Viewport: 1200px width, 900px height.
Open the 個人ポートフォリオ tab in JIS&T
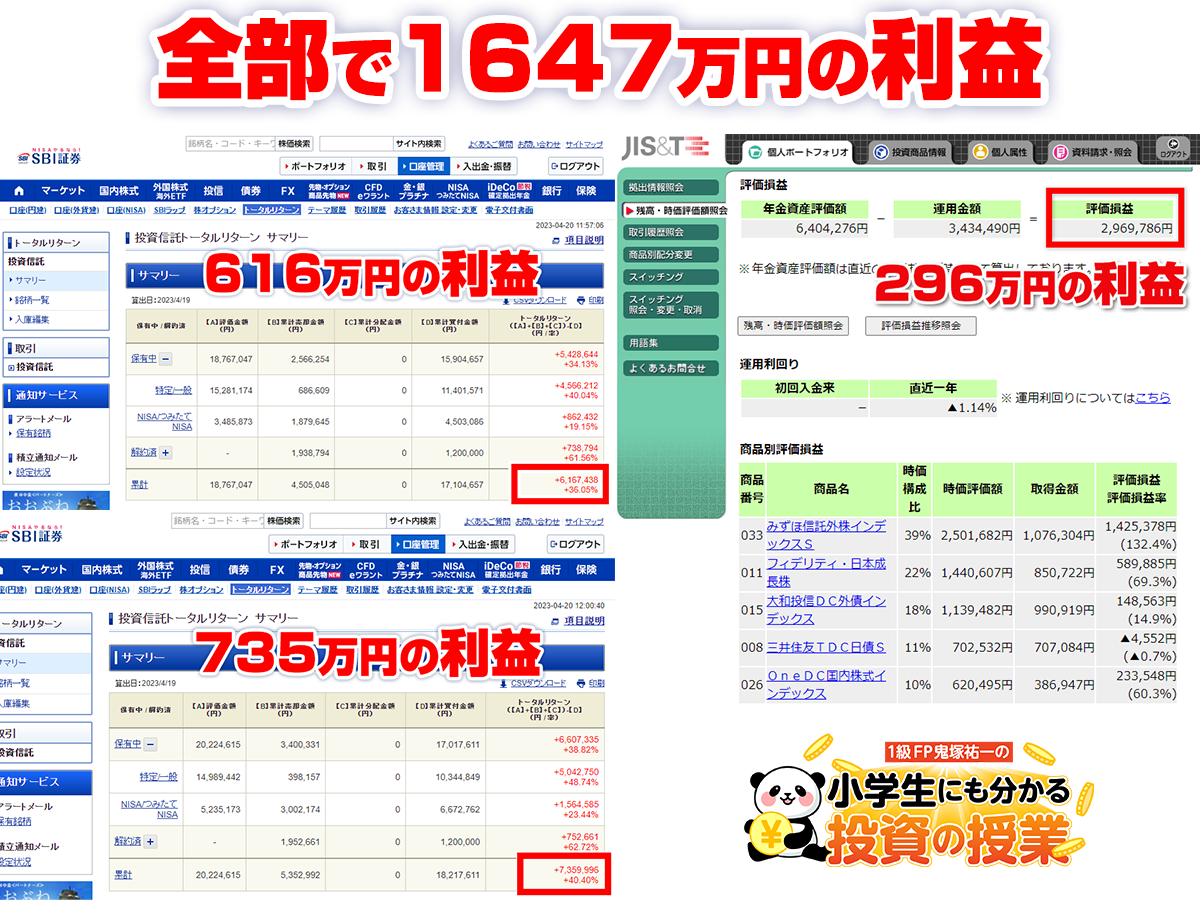point(797,152)
